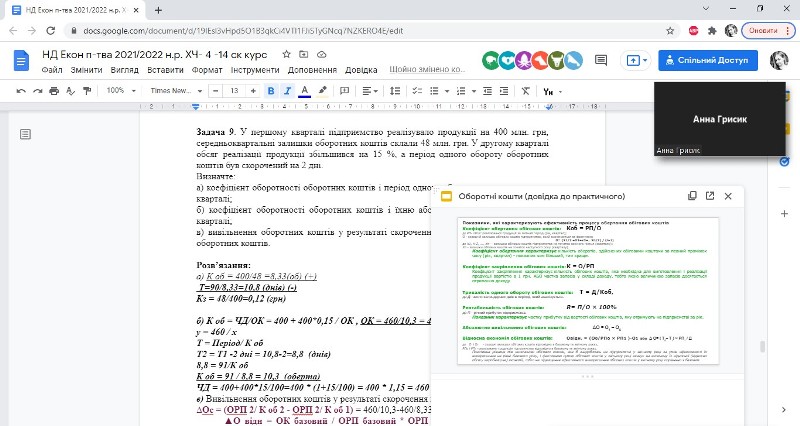Search tabs with the chevron in the title bar
The height and width of the screenshot is (426, 800).
[x=706, y=9]
